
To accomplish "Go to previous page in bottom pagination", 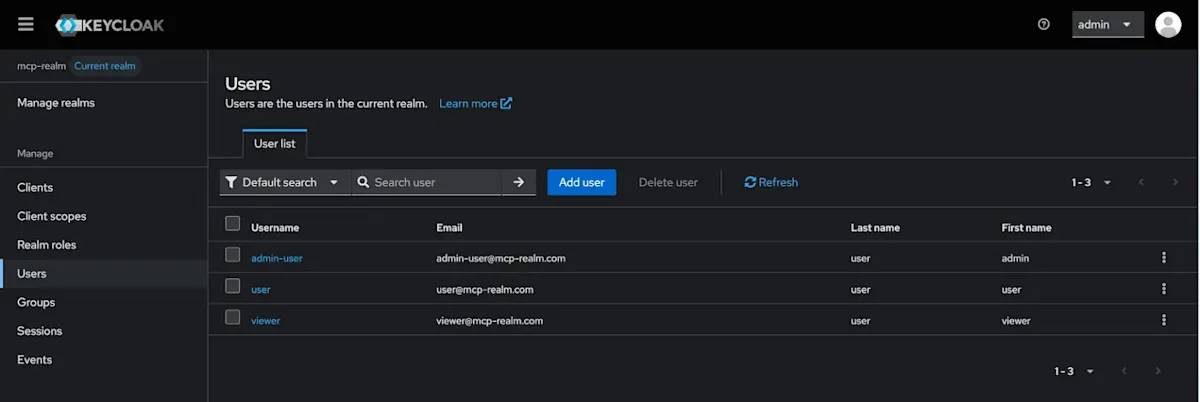I will pyautogui.click(x=1124, y=371).
